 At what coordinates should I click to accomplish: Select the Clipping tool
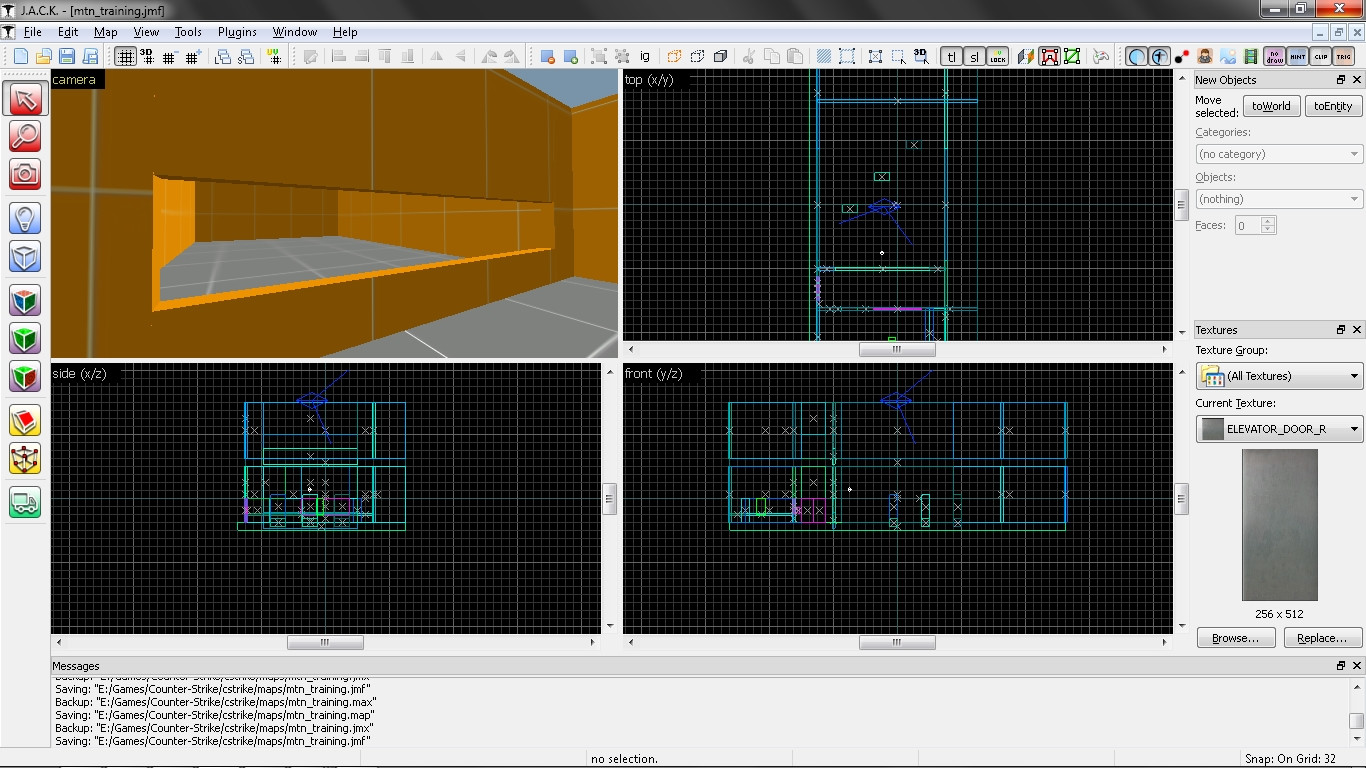point(25,420)
